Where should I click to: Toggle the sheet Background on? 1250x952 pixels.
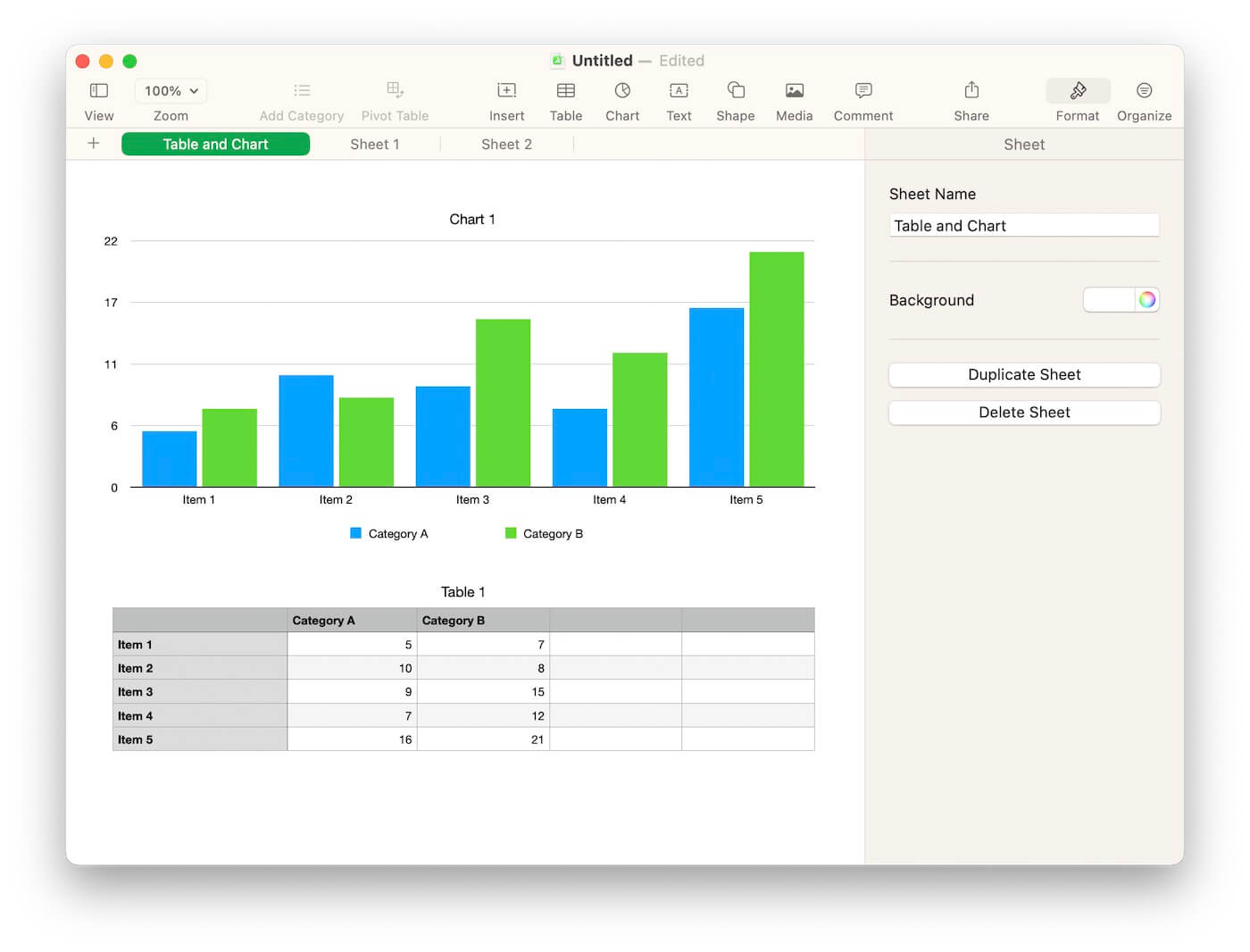tap(1110, 299)
